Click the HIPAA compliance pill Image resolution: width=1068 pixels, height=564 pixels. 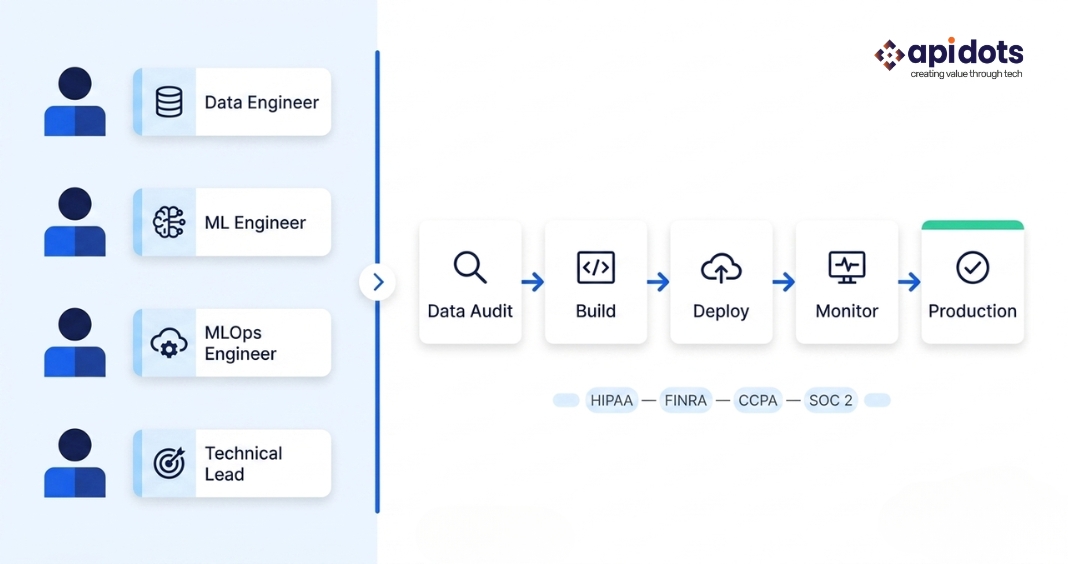click(x=612, y=401)
